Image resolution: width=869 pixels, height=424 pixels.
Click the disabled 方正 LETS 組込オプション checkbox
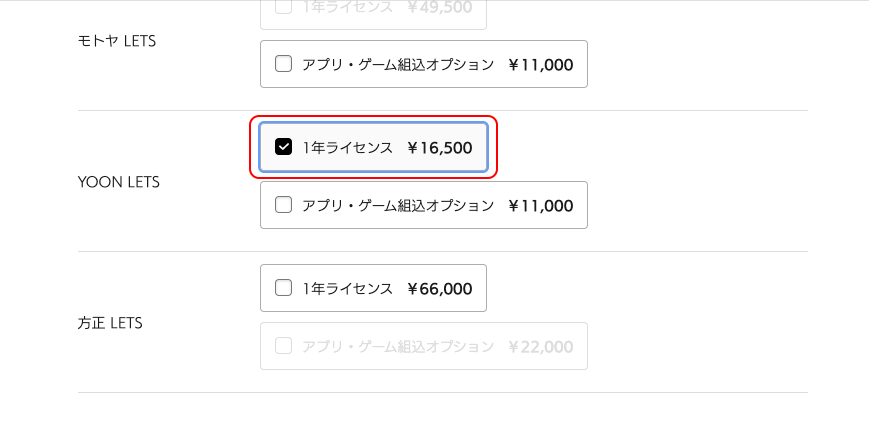[x=283, y=346]
